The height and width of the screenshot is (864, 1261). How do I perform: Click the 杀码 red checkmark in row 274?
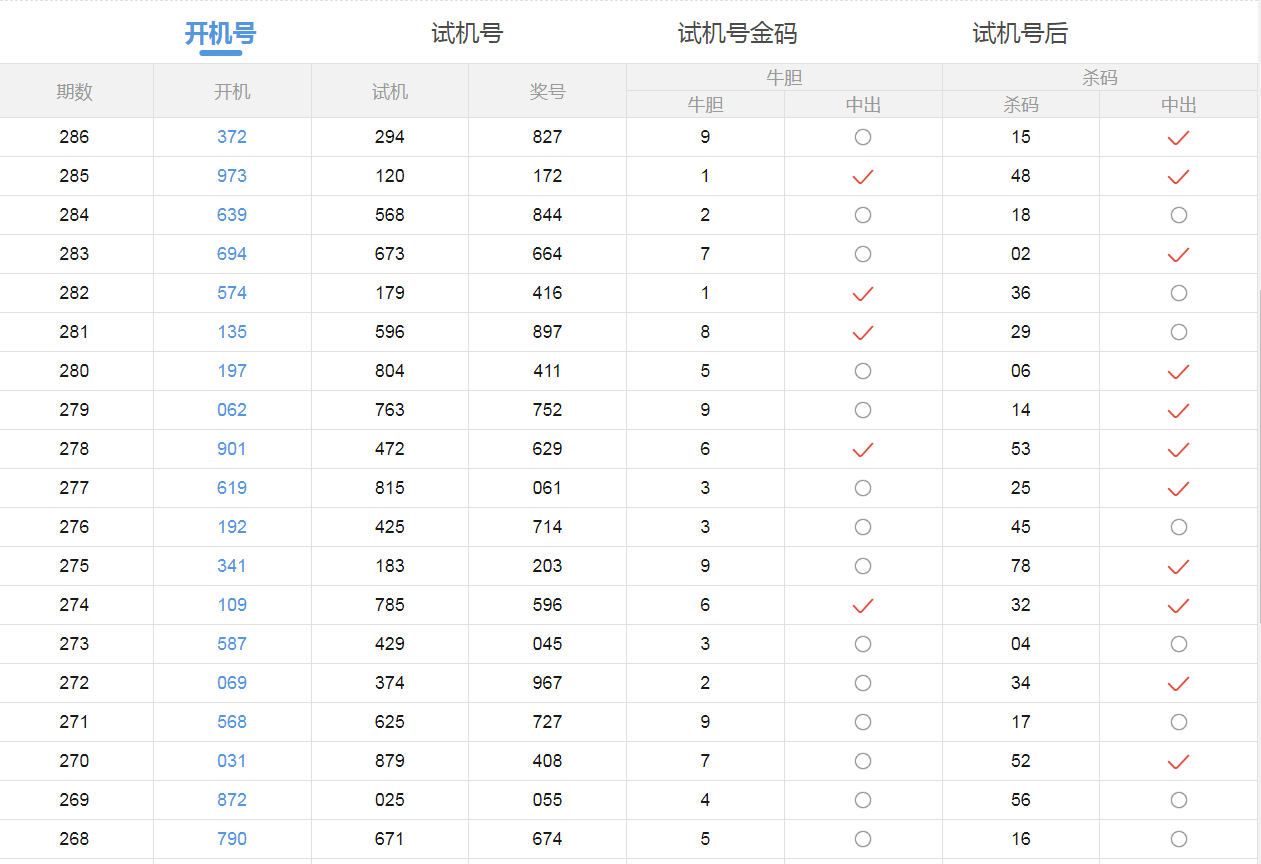pos(1178,606)
